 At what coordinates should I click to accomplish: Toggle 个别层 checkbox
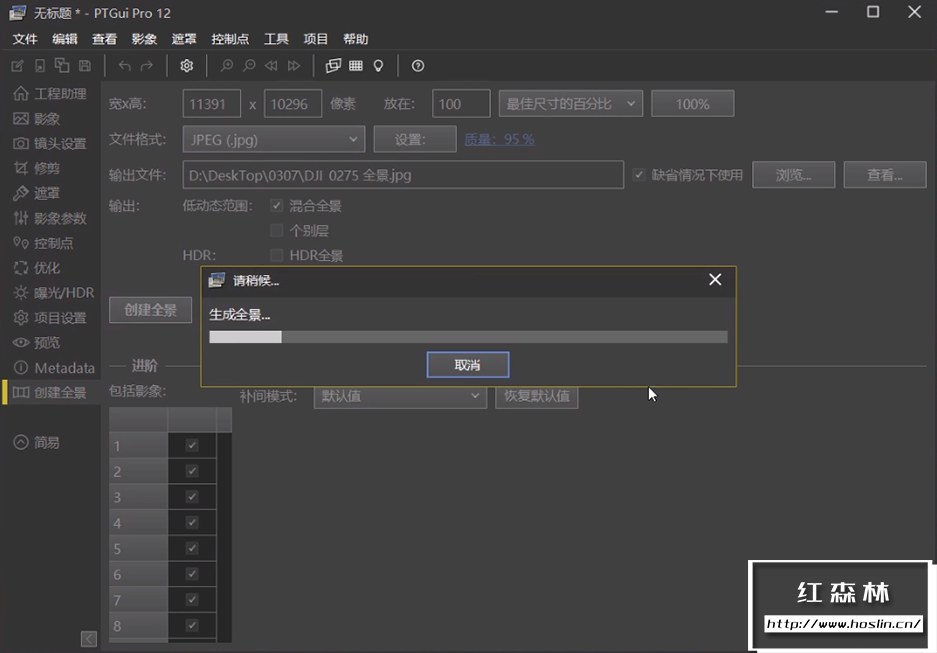coord(276,231)
